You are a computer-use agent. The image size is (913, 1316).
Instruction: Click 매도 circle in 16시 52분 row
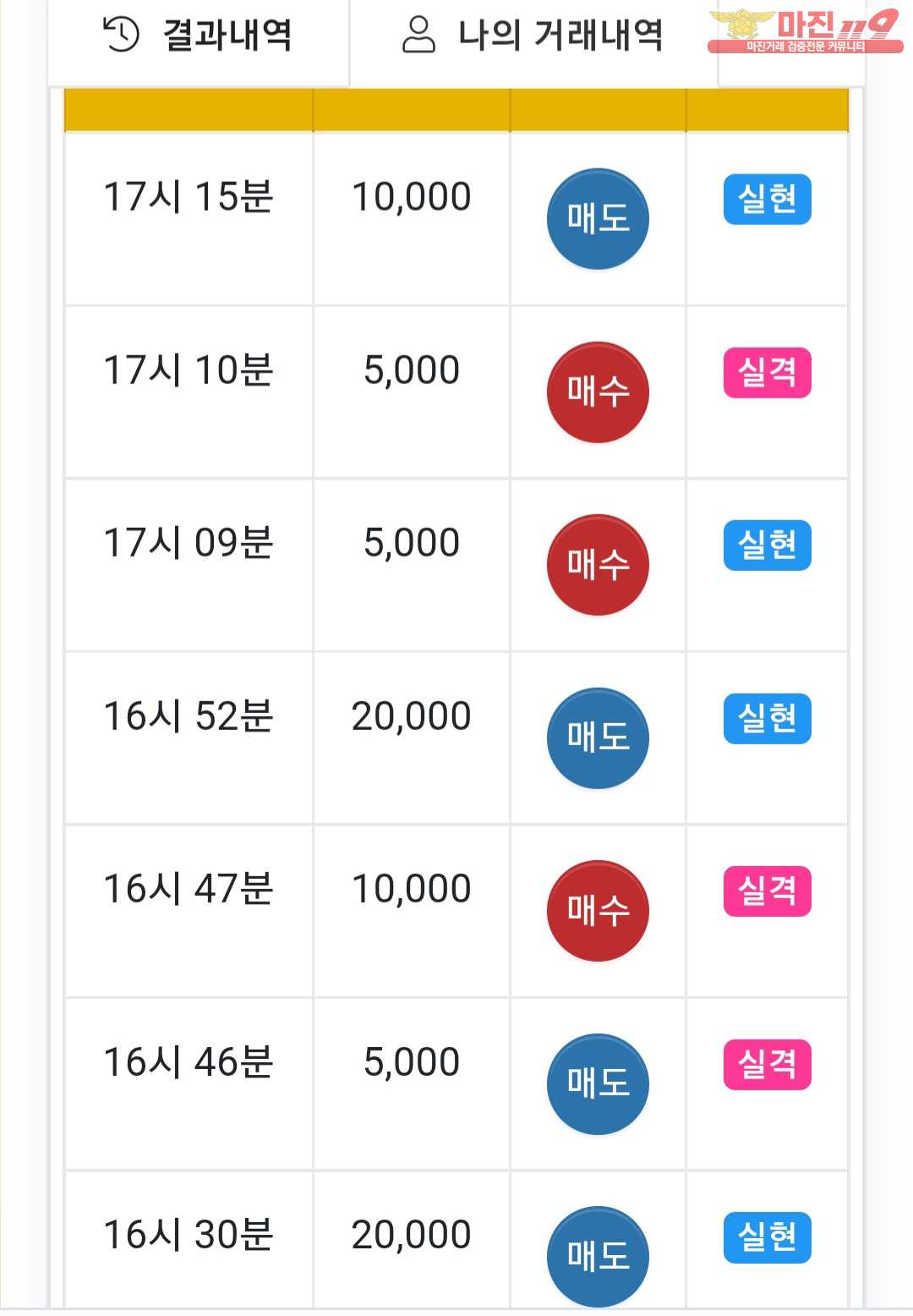[x=598, y=738]
